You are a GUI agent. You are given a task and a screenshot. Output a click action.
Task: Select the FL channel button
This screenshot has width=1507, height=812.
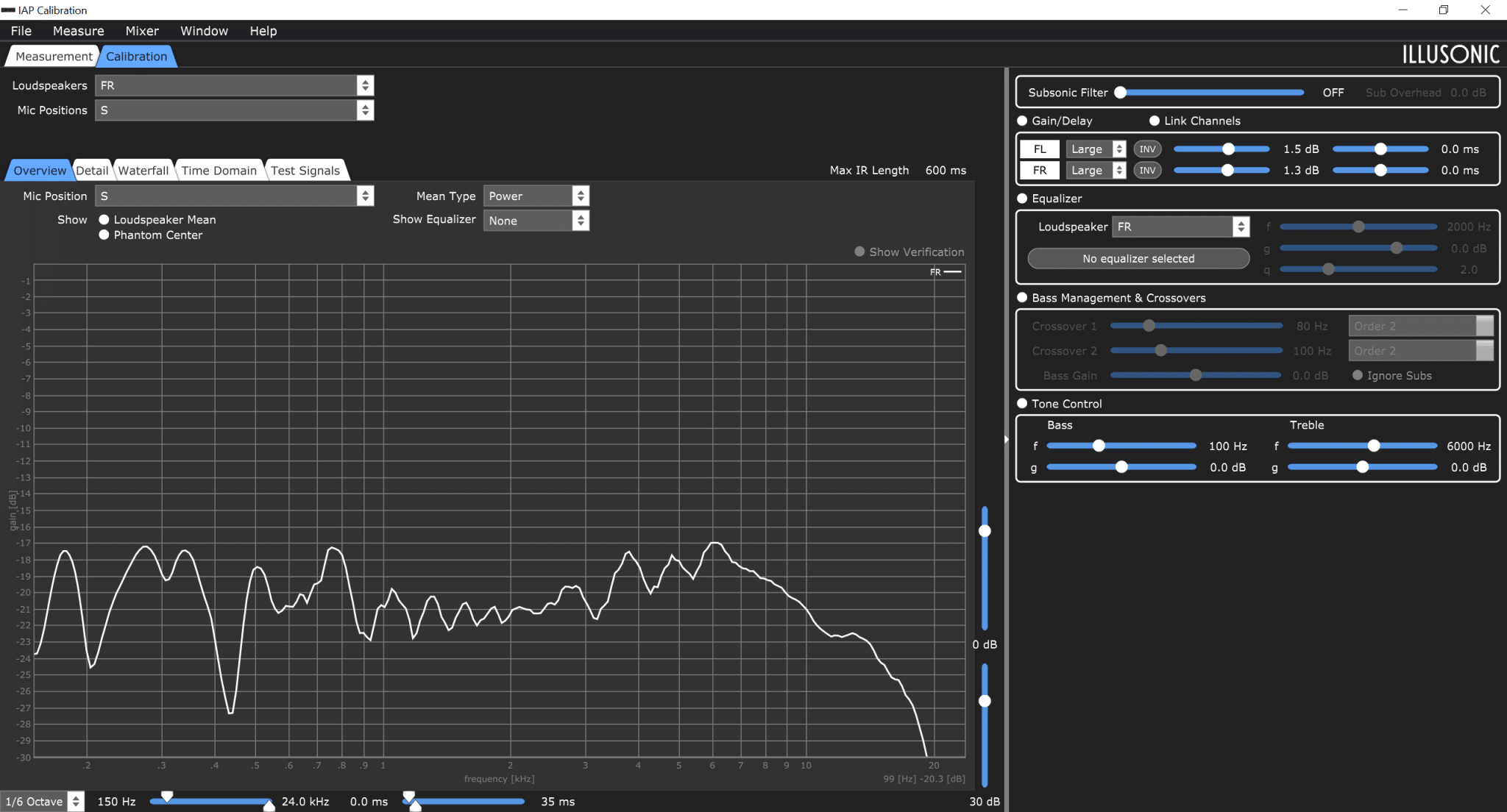(x=1040, y=149)
